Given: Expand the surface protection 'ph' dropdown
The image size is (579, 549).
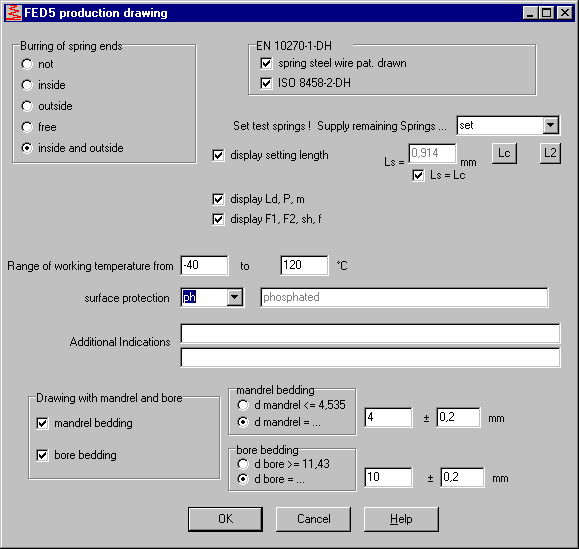Looking at the screenshot, I should [235, 297].
